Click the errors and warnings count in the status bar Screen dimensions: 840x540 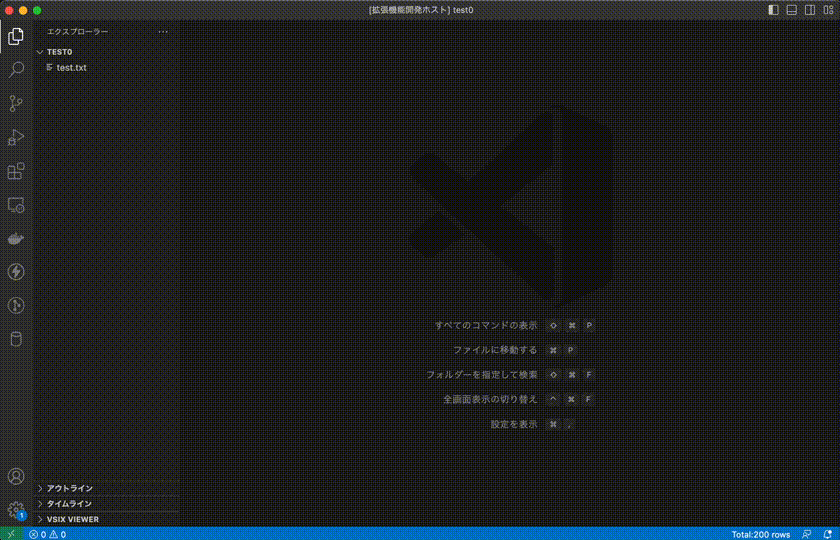click(48, 534)
